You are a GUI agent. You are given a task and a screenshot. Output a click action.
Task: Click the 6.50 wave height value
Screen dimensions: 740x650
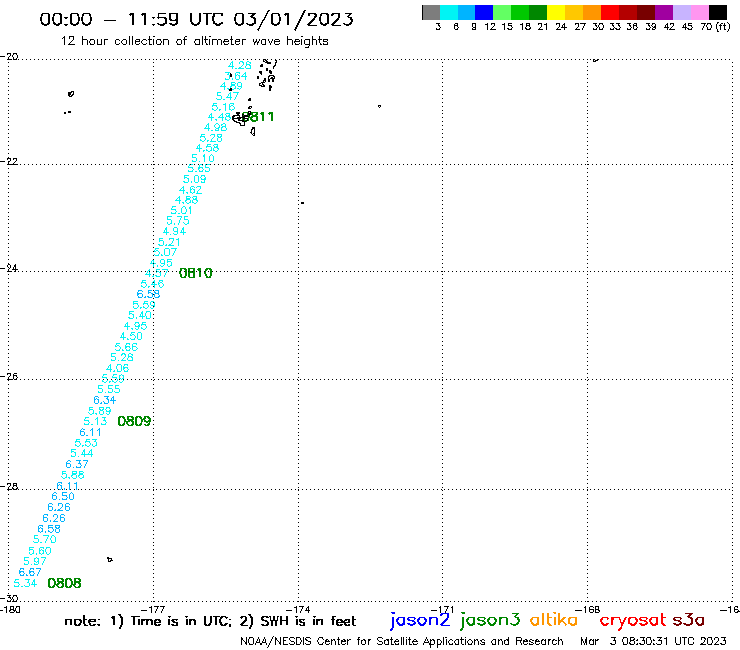click(63, 497)
